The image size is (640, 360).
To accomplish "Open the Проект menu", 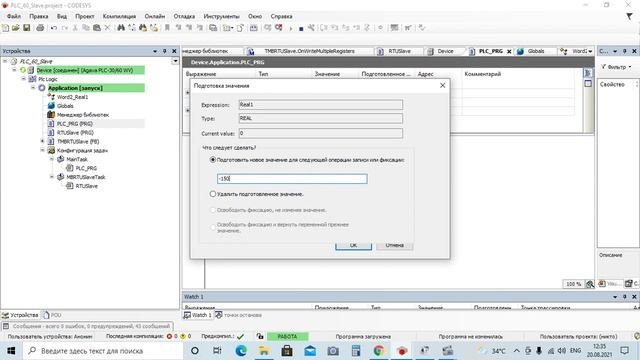I will click(x=84, y=16).
